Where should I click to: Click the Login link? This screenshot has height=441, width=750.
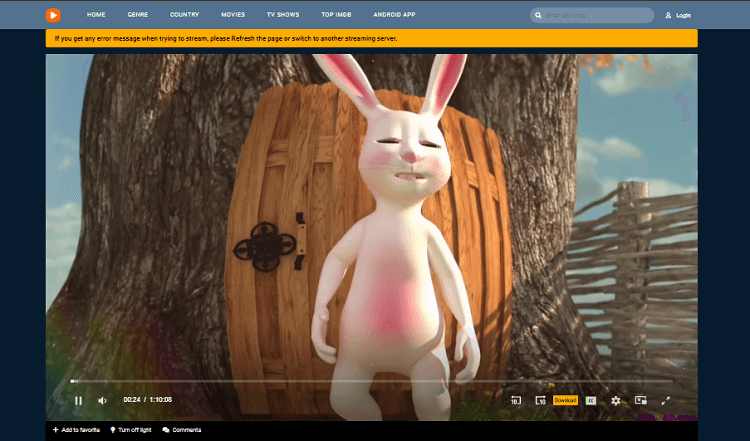click(678, 15)
